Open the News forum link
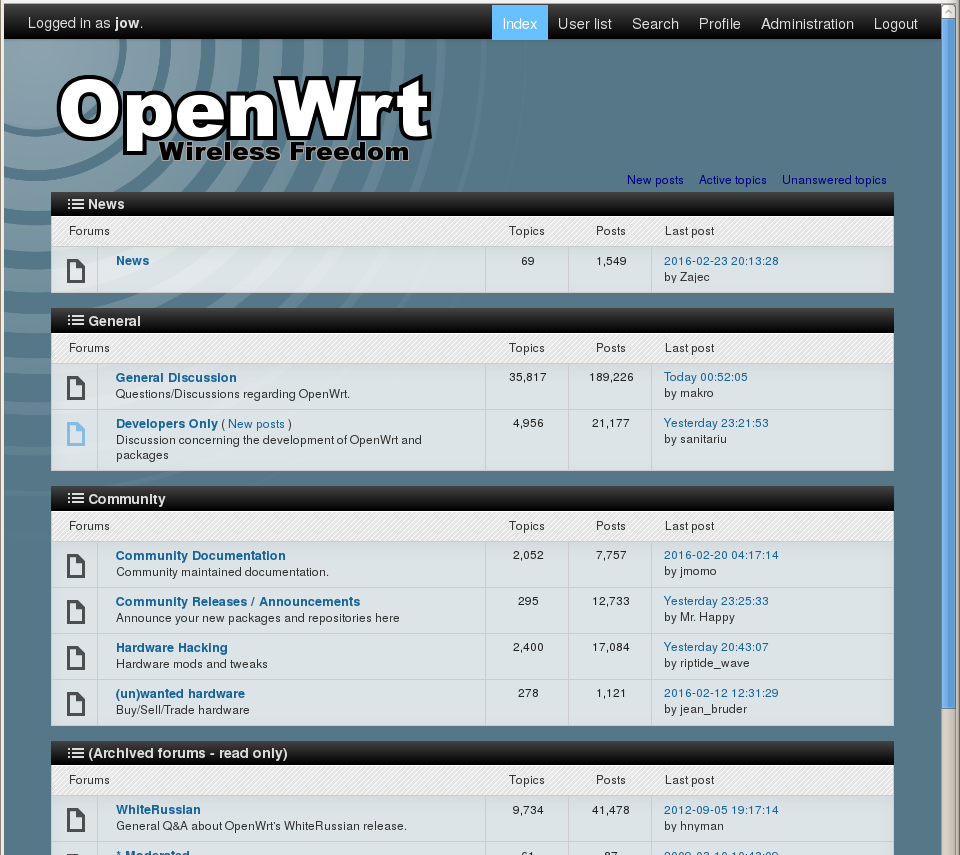Screen dimensions: 960x855 pyautogui.click(x=133, y=261)
